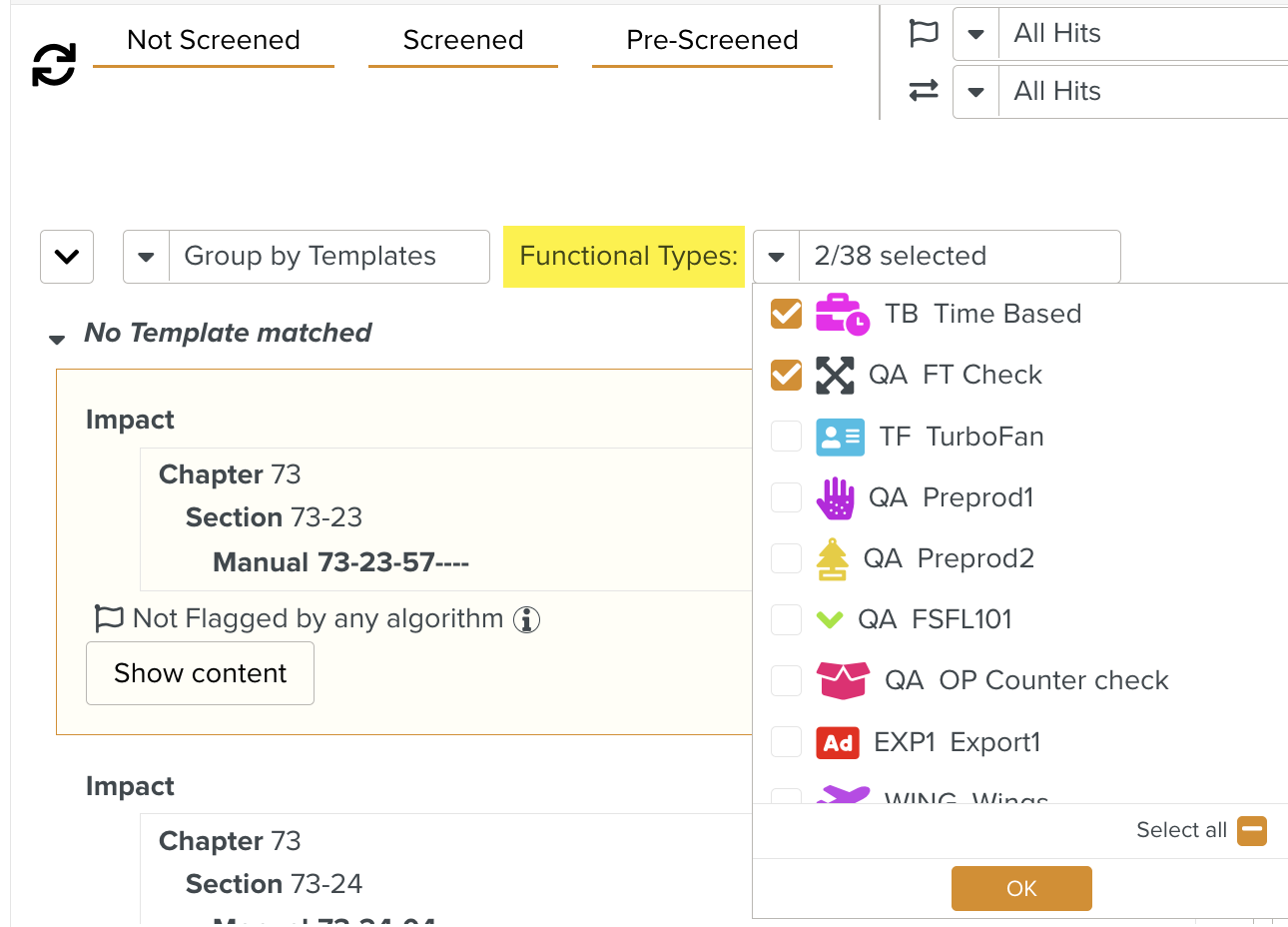Open the top All Hits filter dropdown
Screen dimensions: 1288x927
(x=975, y=32)
